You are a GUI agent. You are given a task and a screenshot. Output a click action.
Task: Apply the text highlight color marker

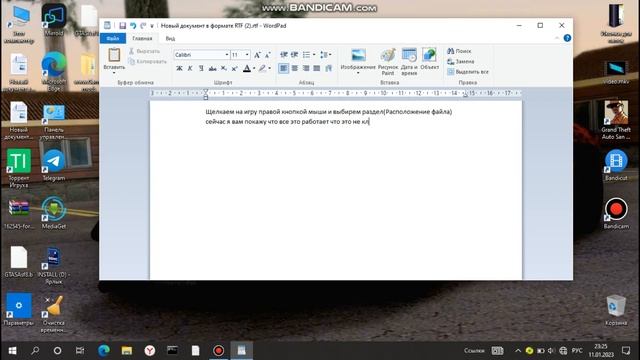262,68
